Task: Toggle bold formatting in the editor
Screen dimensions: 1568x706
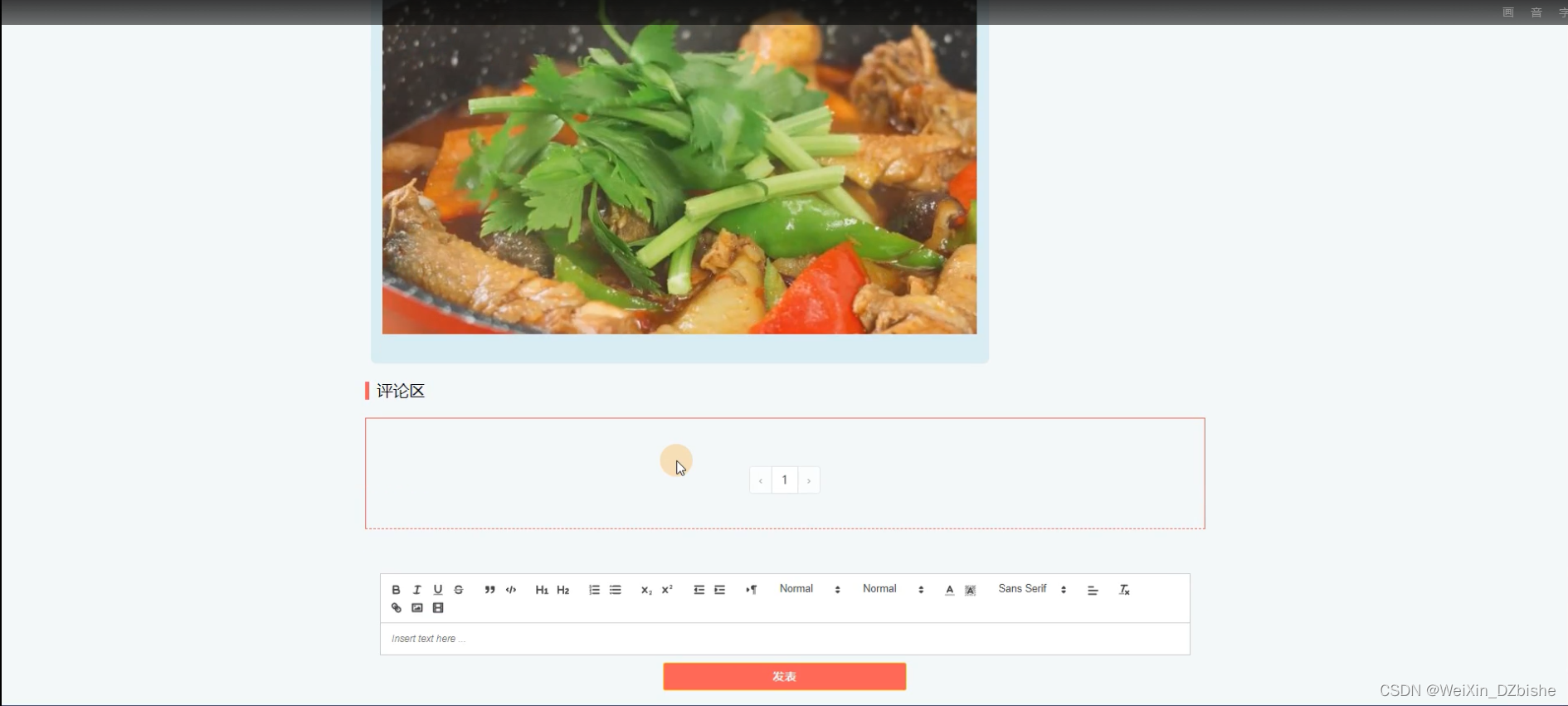Action: (396, 590)
